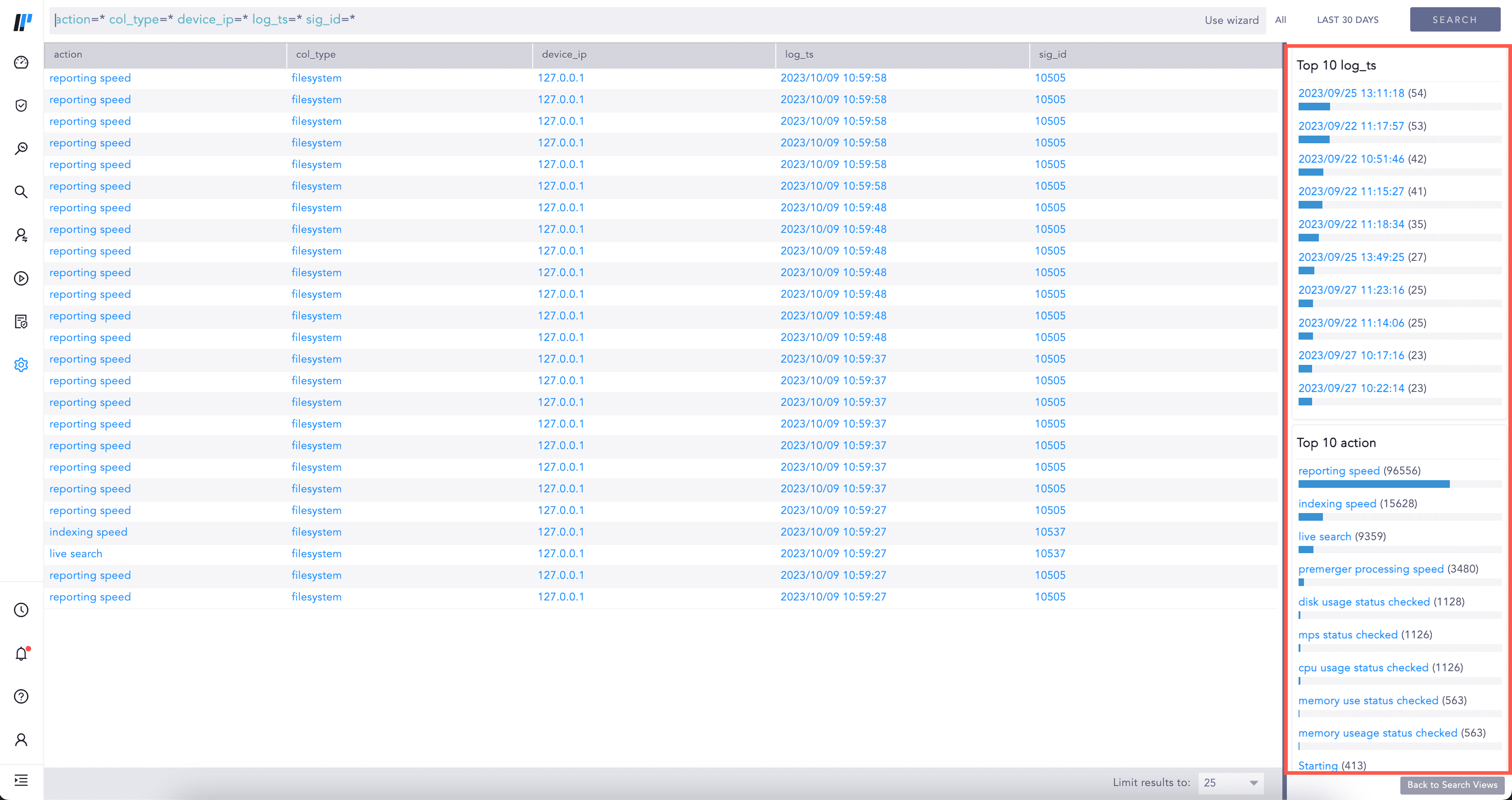Open the notifications bell icon
Image resolution: width=1512 pixels, height=800 pixels.
tap(21, 653)
